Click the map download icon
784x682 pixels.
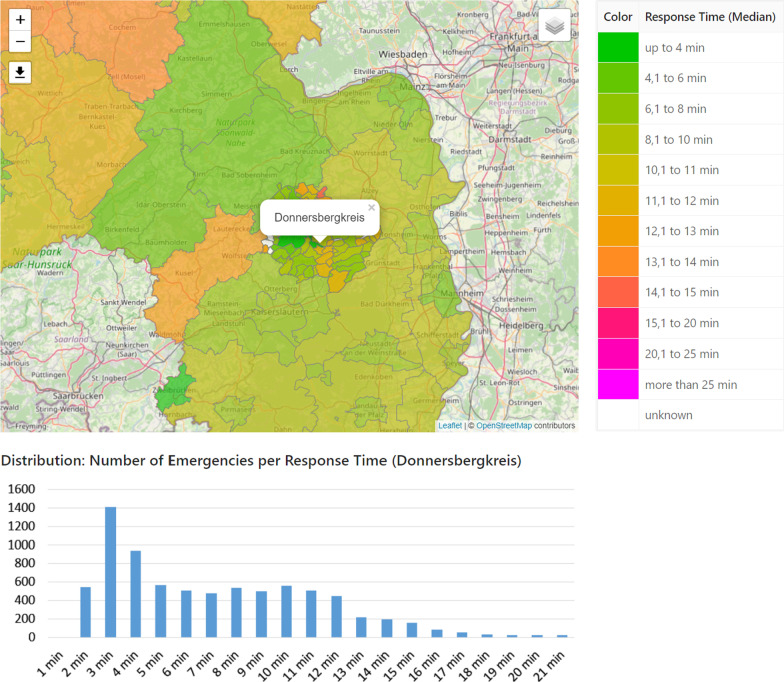[21, 72]
